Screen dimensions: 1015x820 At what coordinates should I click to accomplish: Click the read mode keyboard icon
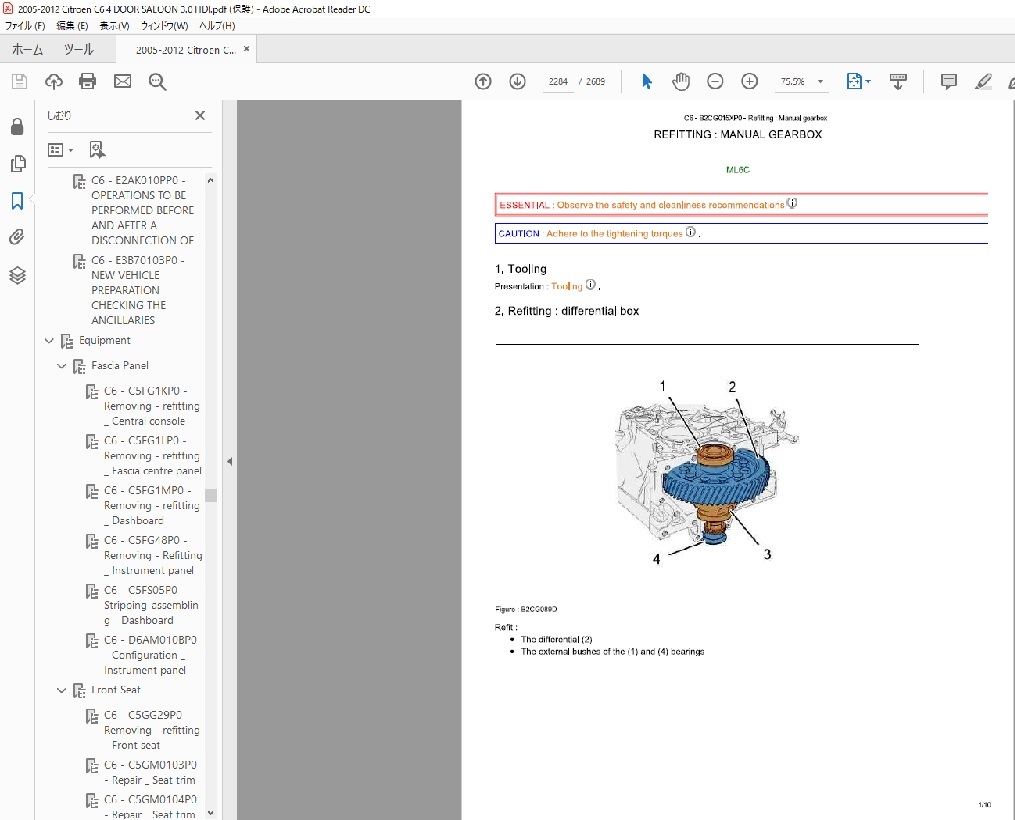(x=898, y=81)
